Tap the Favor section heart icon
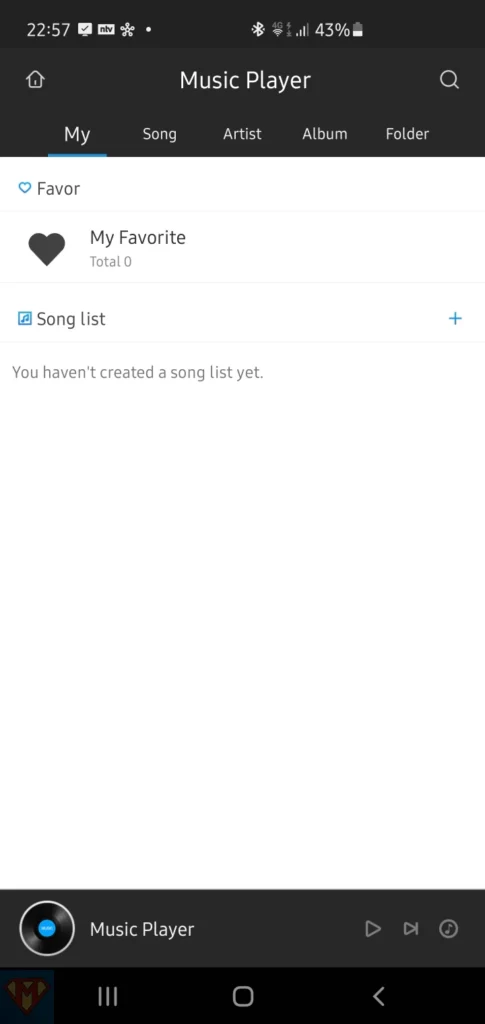This screenshot has height=1024, width=485. (x=25, y=188)
